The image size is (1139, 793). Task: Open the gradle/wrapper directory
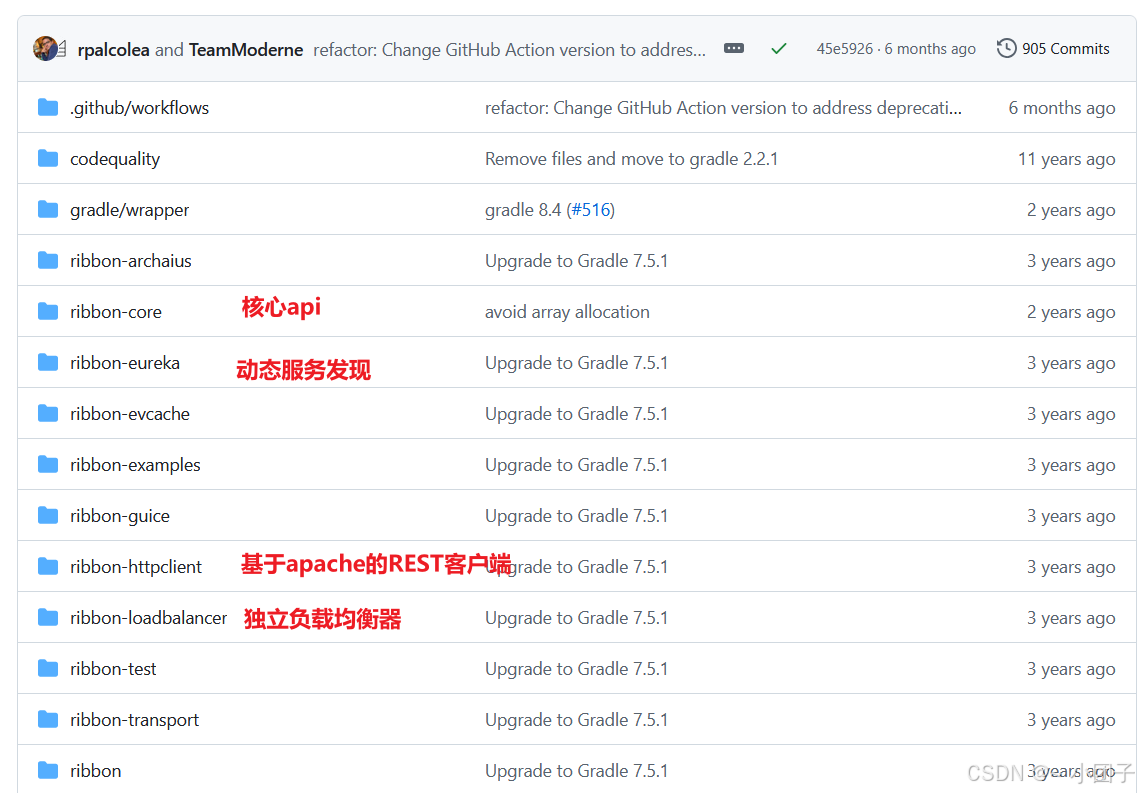coord(129,210)
